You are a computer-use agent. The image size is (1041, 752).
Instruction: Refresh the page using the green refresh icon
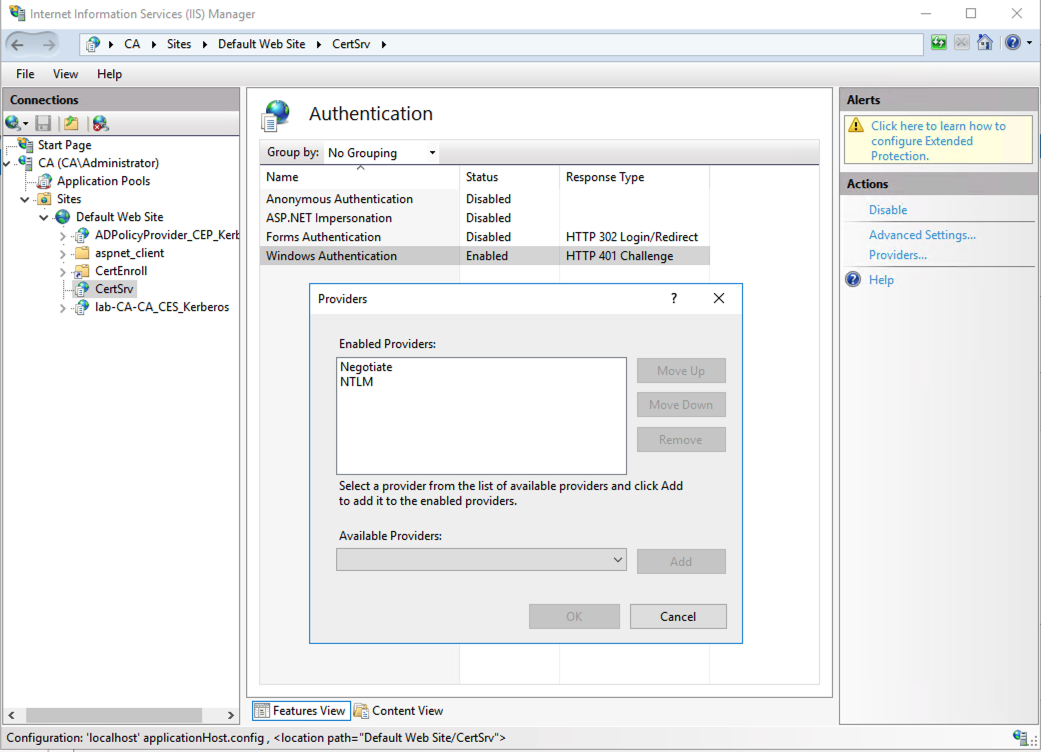[x=938, y=43]
